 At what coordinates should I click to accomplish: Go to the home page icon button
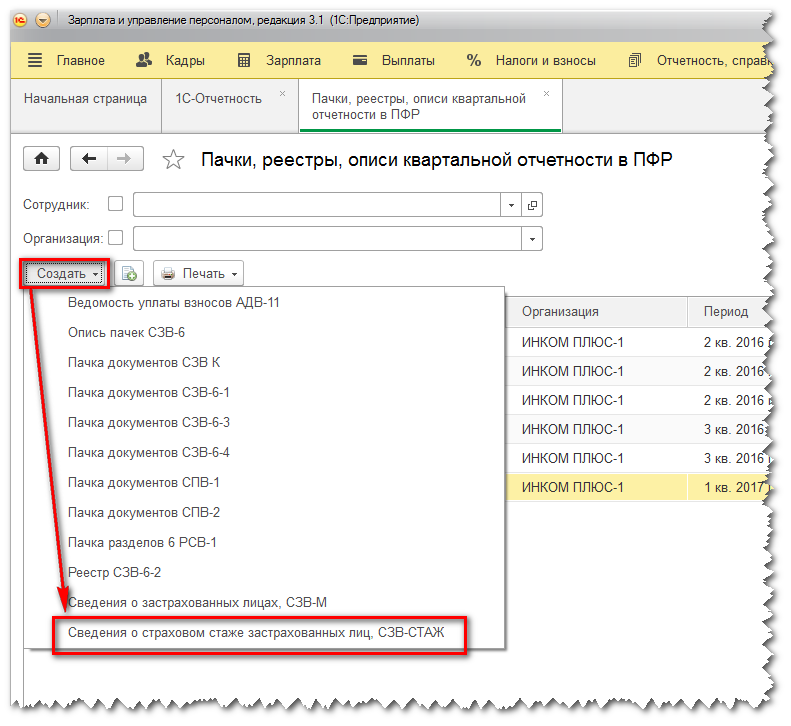click(x=41, y=159)
